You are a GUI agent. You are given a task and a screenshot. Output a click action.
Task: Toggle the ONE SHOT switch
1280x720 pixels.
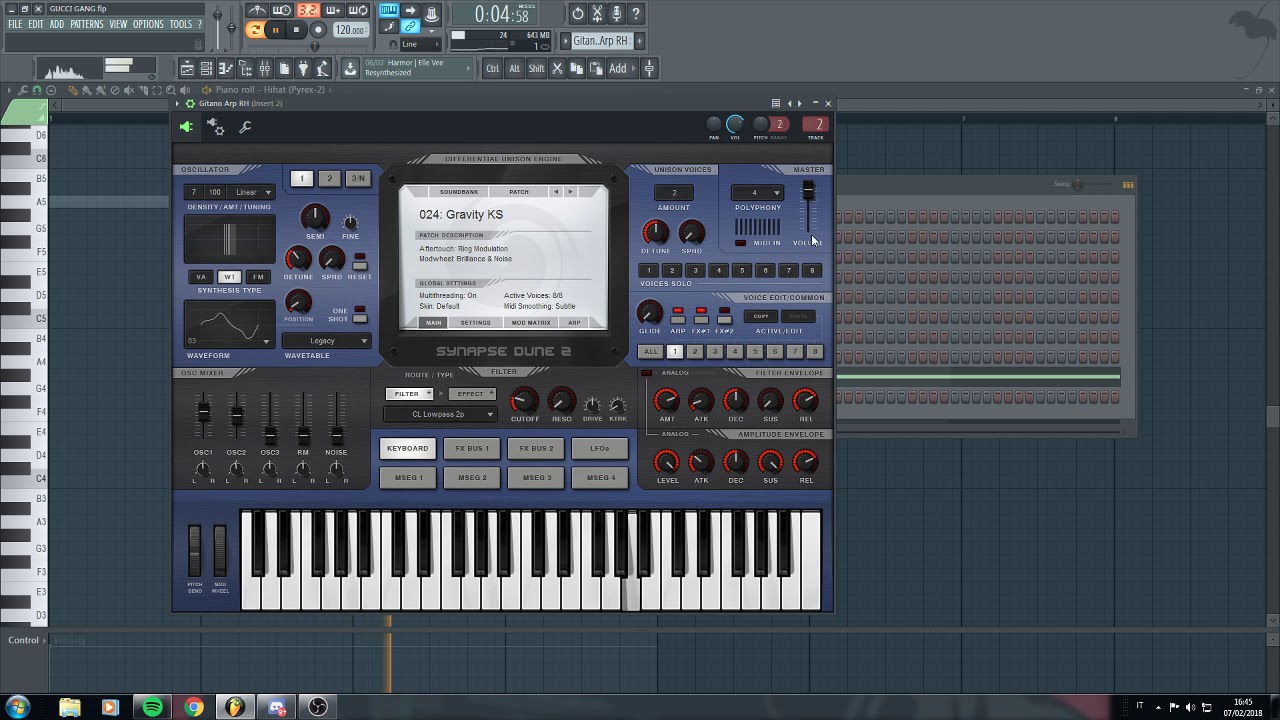click(360, 319)
